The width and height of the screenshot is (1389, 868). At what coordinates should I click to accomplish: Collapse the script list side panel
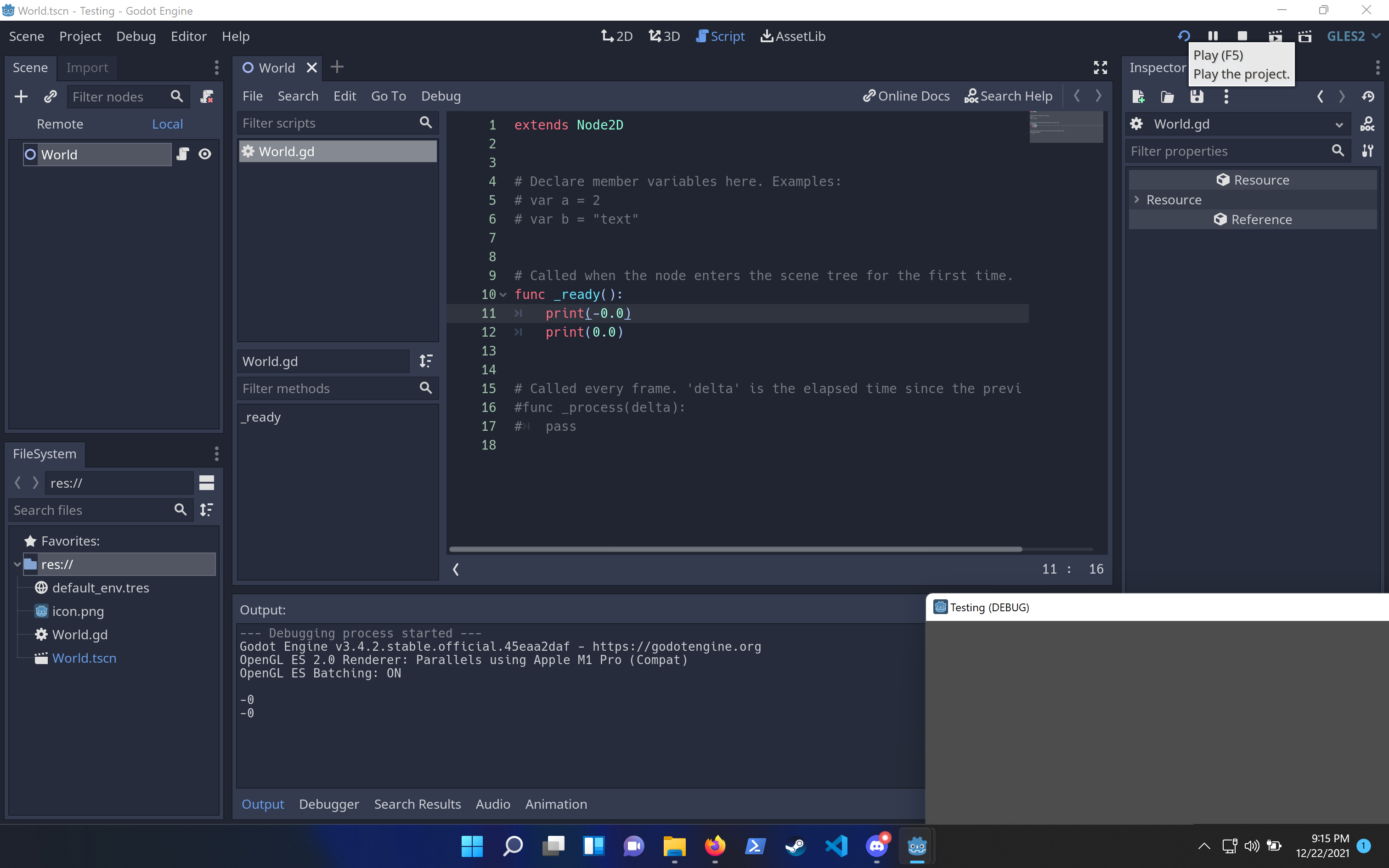pos(456,569)
